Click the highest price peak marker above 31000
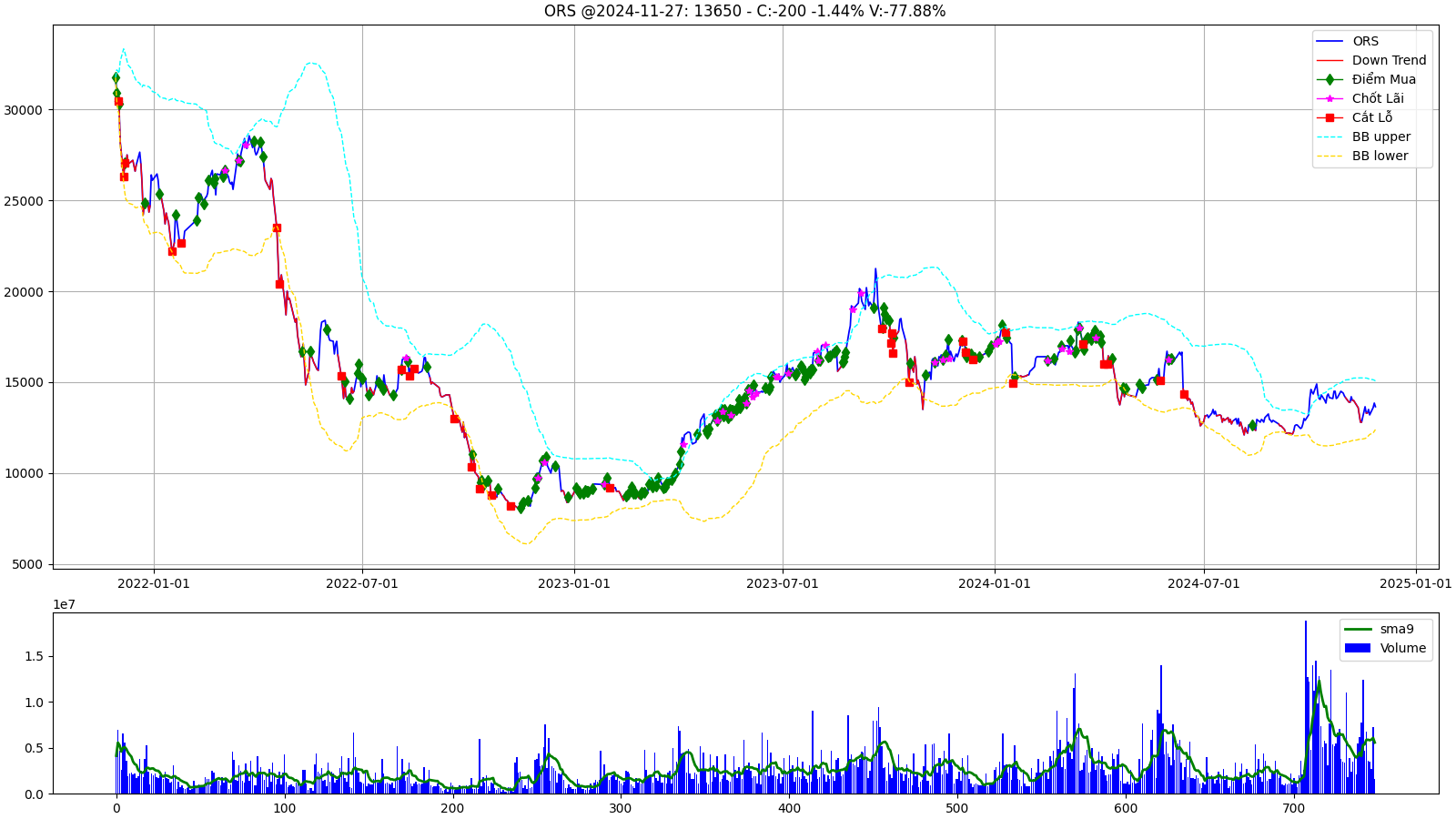The image size is (1456, 819). 116,77
